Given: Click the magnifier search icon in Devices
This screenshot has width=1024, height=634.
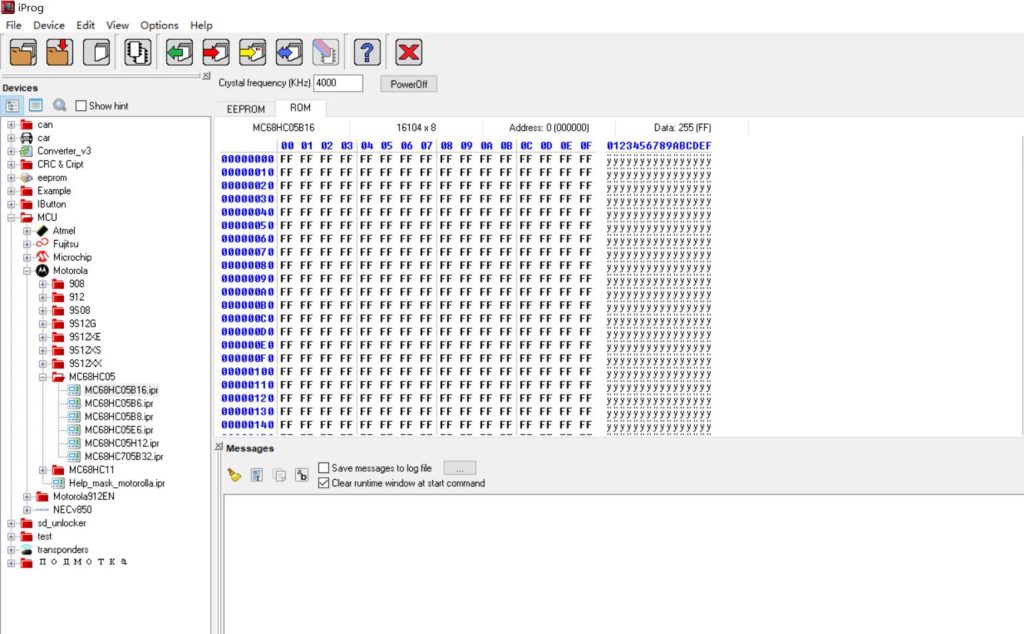Looking at the screenshot, I should click(x=60, y=105).
